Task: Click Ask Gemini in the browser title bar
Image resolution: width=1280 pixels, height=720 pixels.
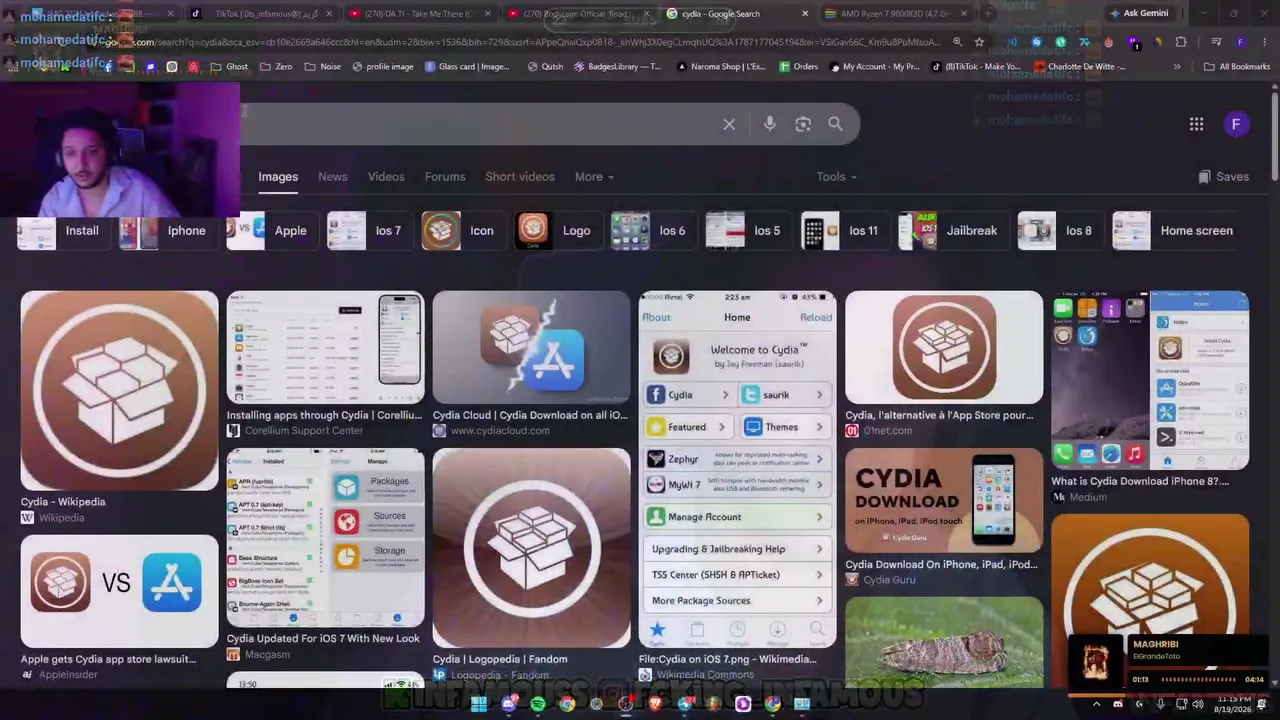Action: (x=1139, y=14)
